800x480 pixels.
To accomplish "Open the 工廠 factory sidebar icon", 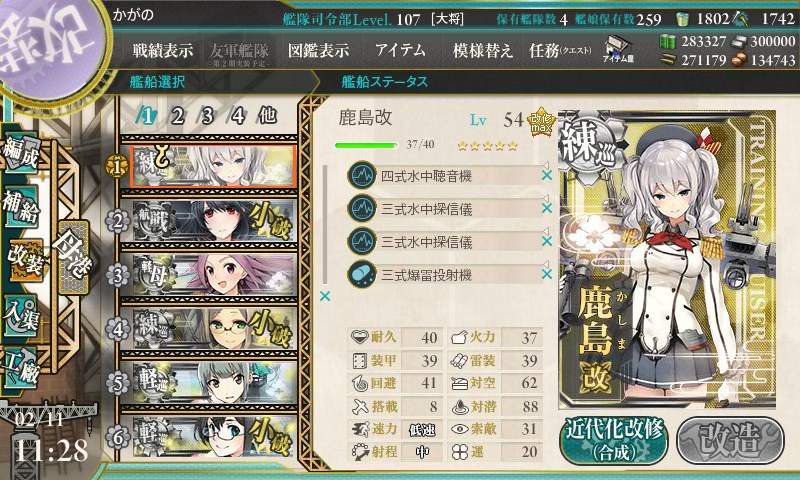I will pos(21,367).
